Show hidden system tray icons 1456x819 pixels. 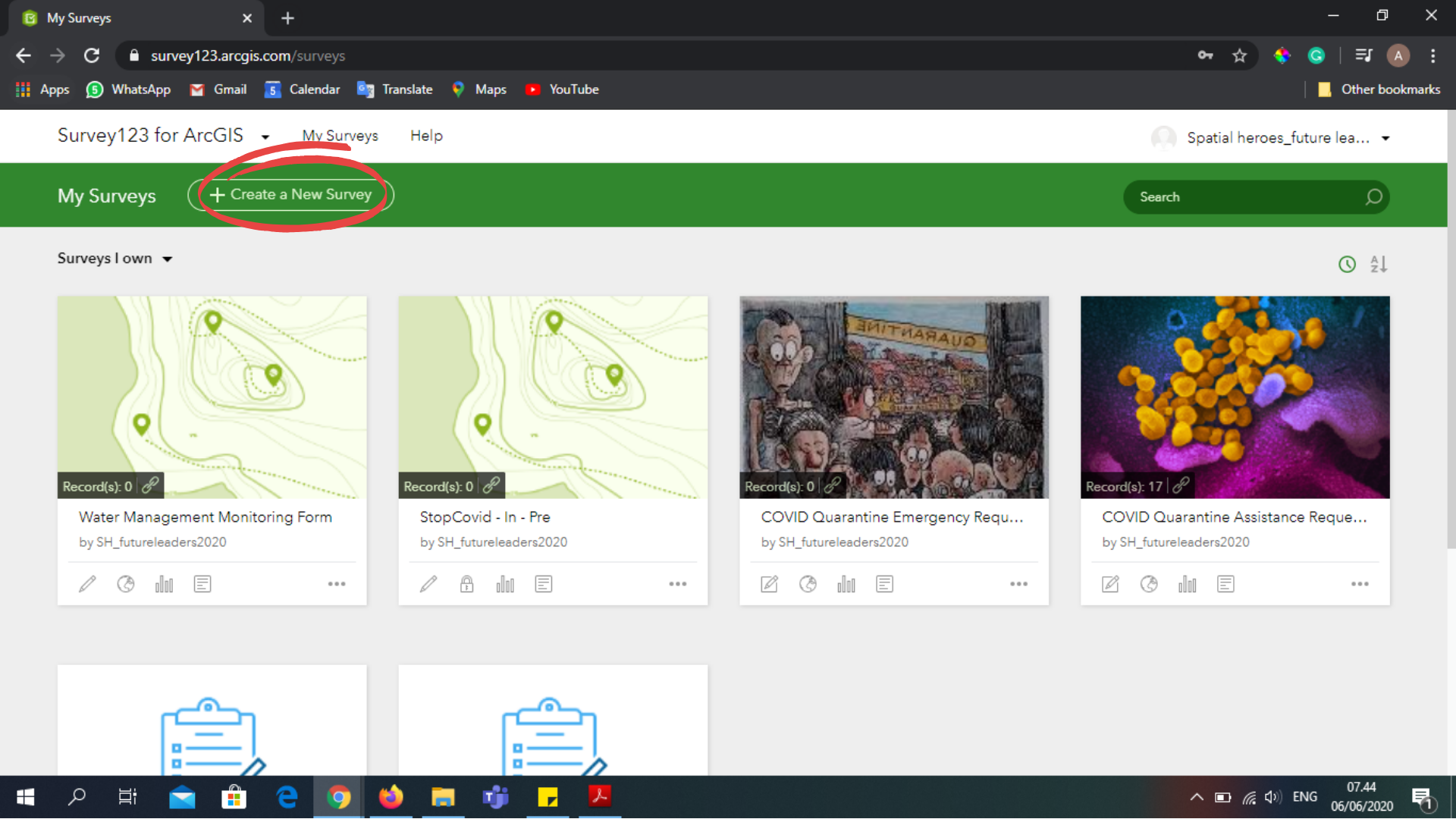(x=1197, y=797)
